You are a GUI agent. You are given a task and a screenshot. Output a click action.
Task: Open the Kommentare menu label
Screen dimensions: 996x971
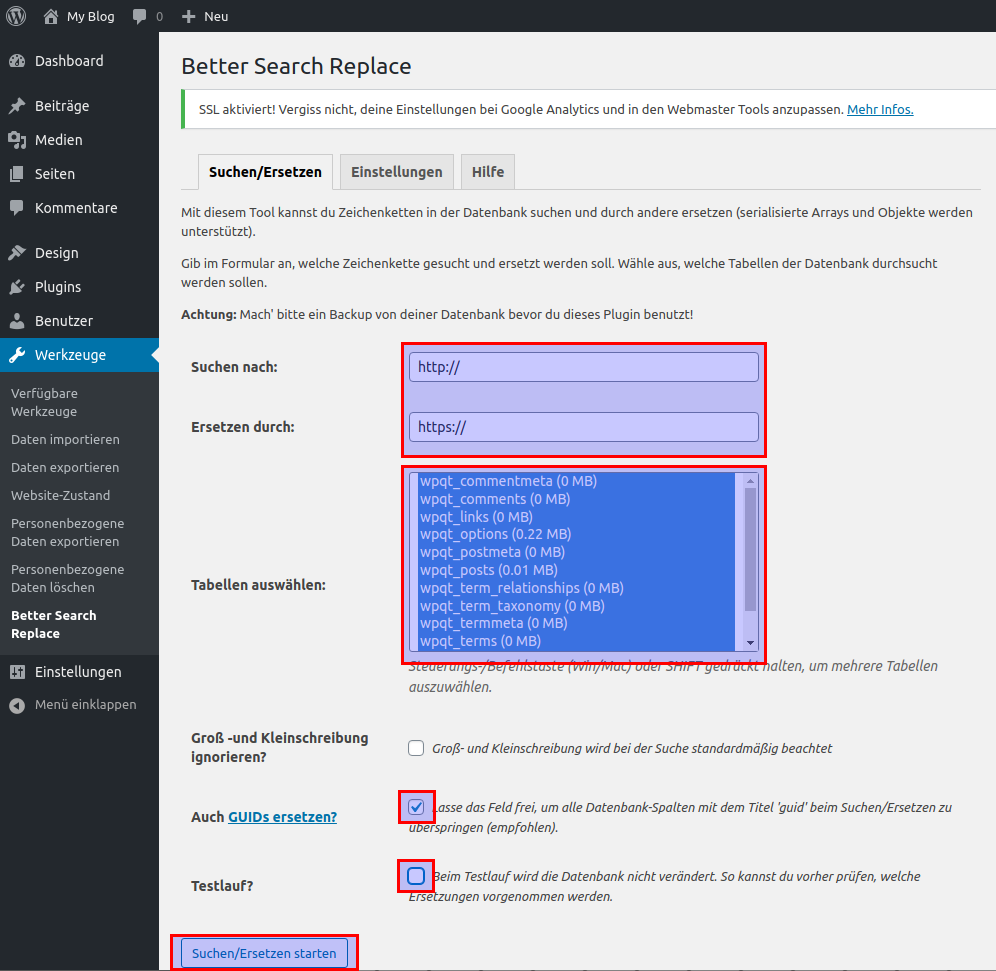pos(76,208)
